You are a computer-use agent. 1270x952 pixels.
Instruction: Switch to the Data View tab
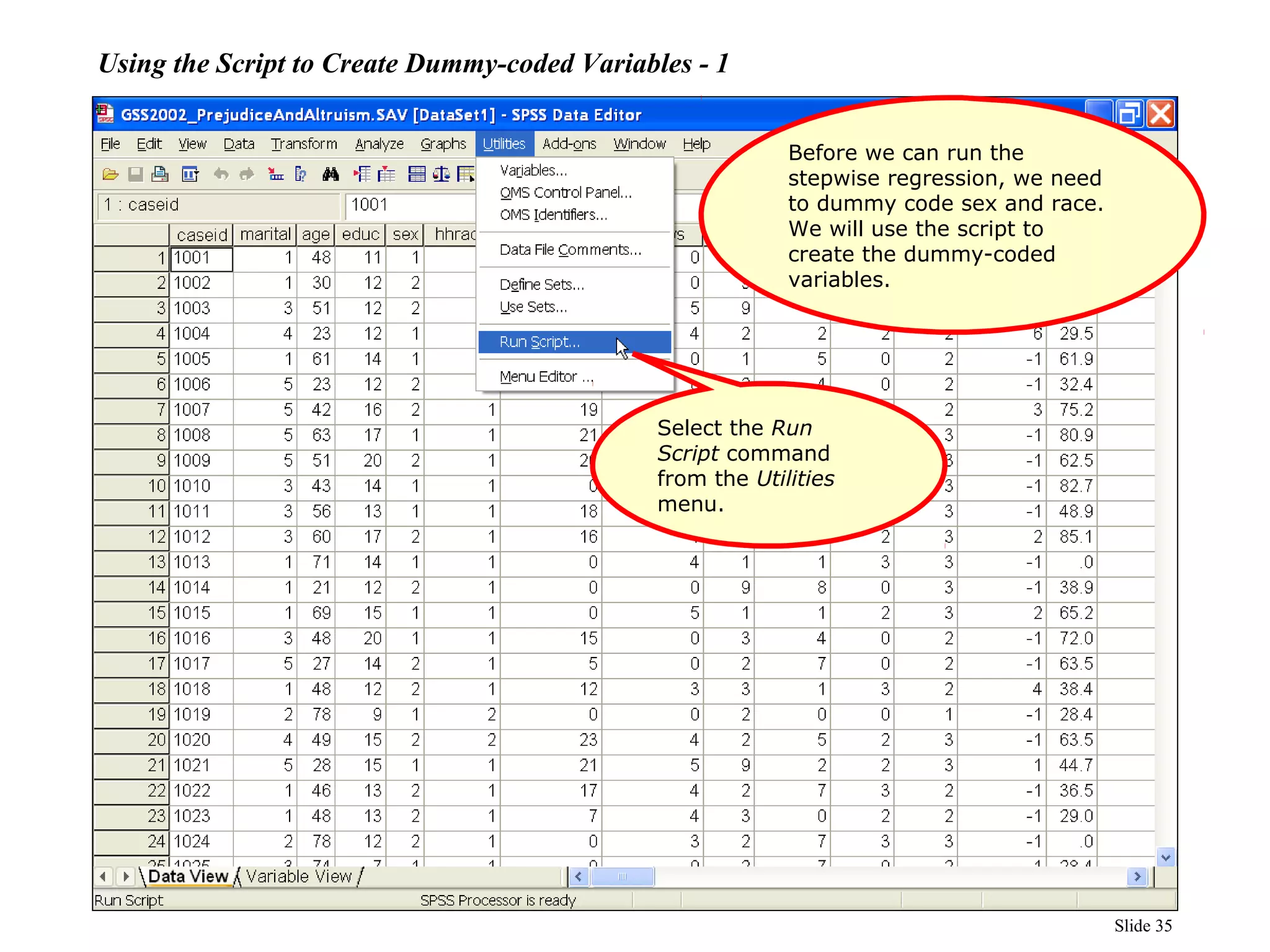pyautogui.click(x=188, y=876)
